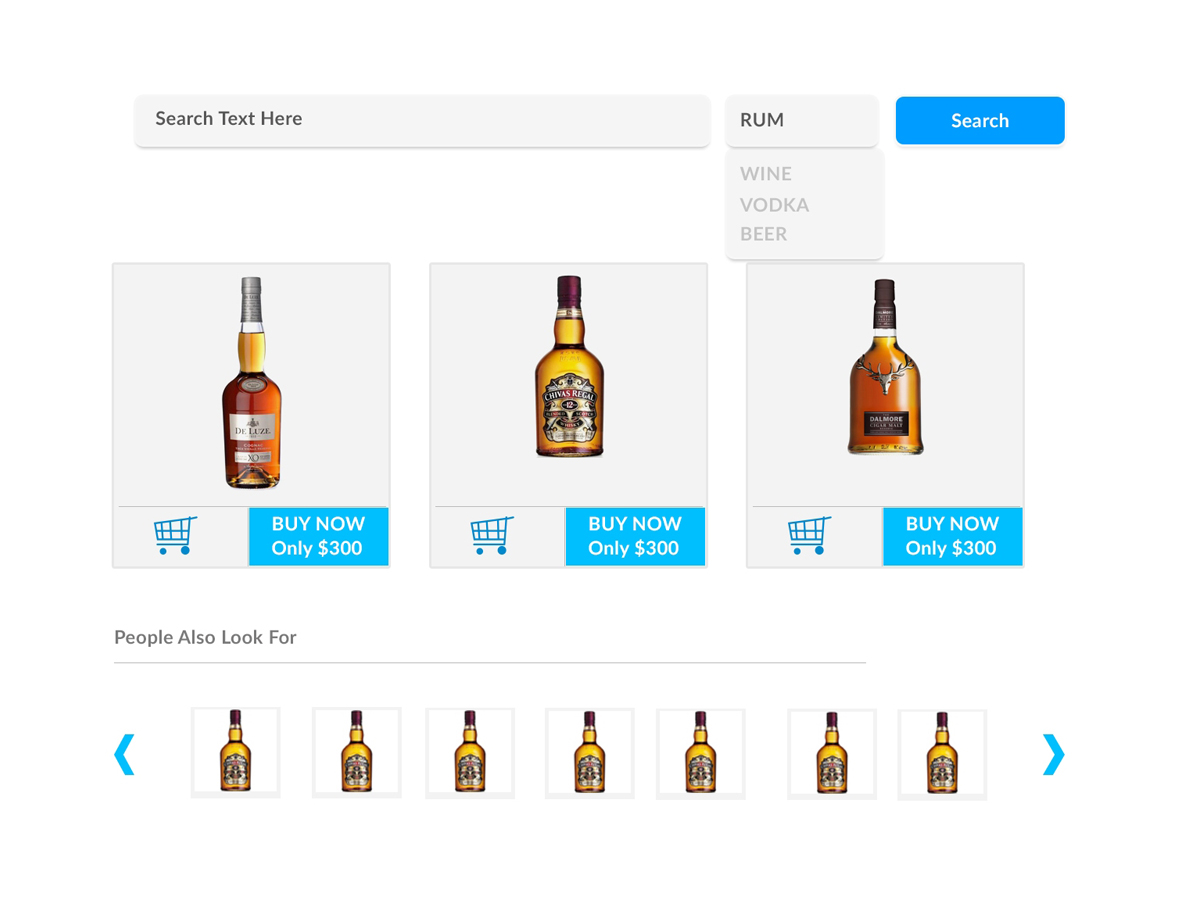Screen dimensions: 1200x900
Task: Show next items with right arrow
Action: point(1054,754)
